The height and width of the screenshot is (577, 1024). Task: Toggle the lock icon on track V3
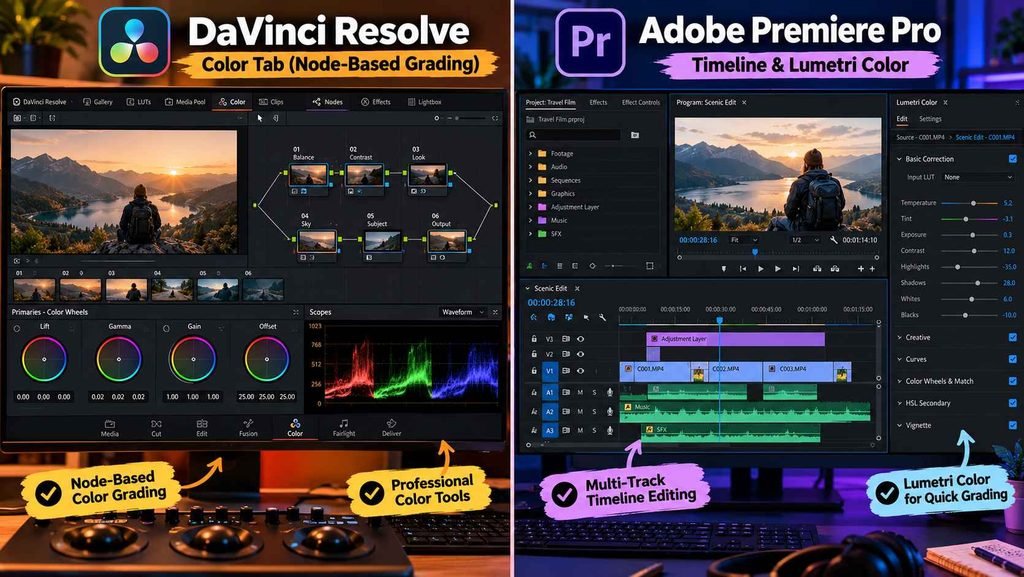[534, 339]
